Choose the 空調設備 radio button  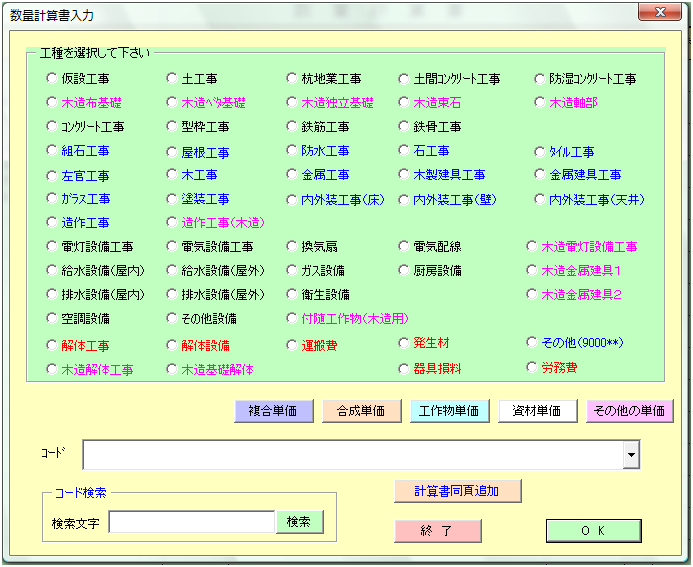(x=52, y=318)
